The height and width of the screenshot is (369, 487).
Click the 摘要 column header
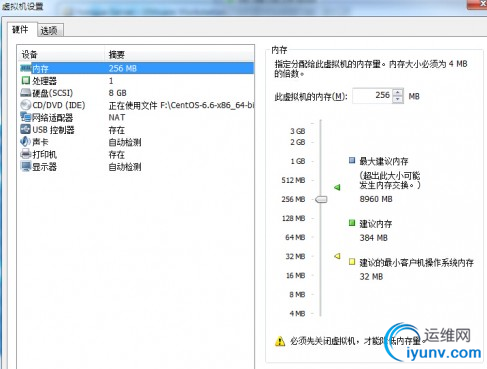pos(116,55)
